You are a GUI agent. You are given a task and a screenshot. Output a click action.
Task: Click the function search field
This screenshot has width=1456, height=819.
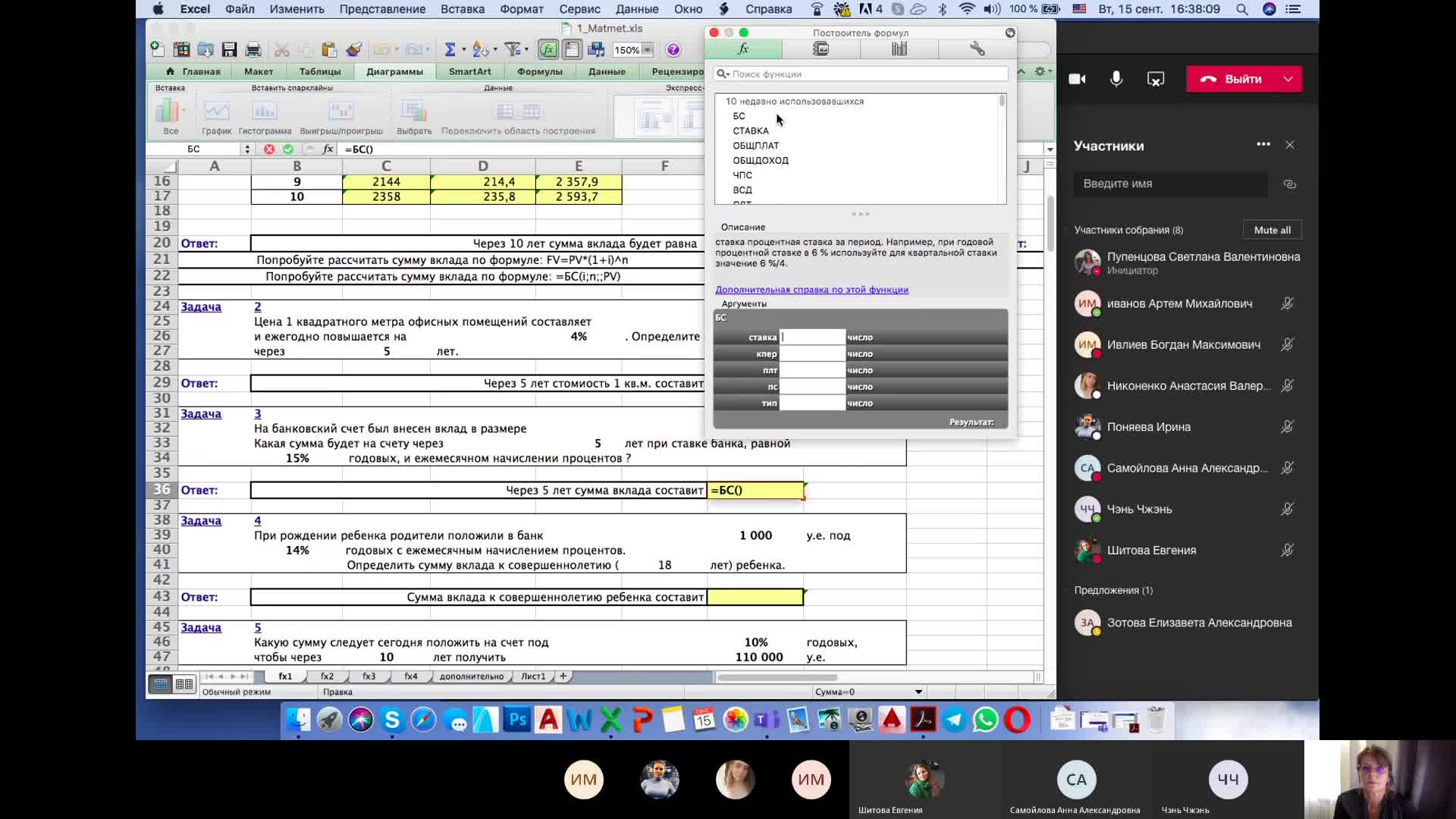coord(861,74)
